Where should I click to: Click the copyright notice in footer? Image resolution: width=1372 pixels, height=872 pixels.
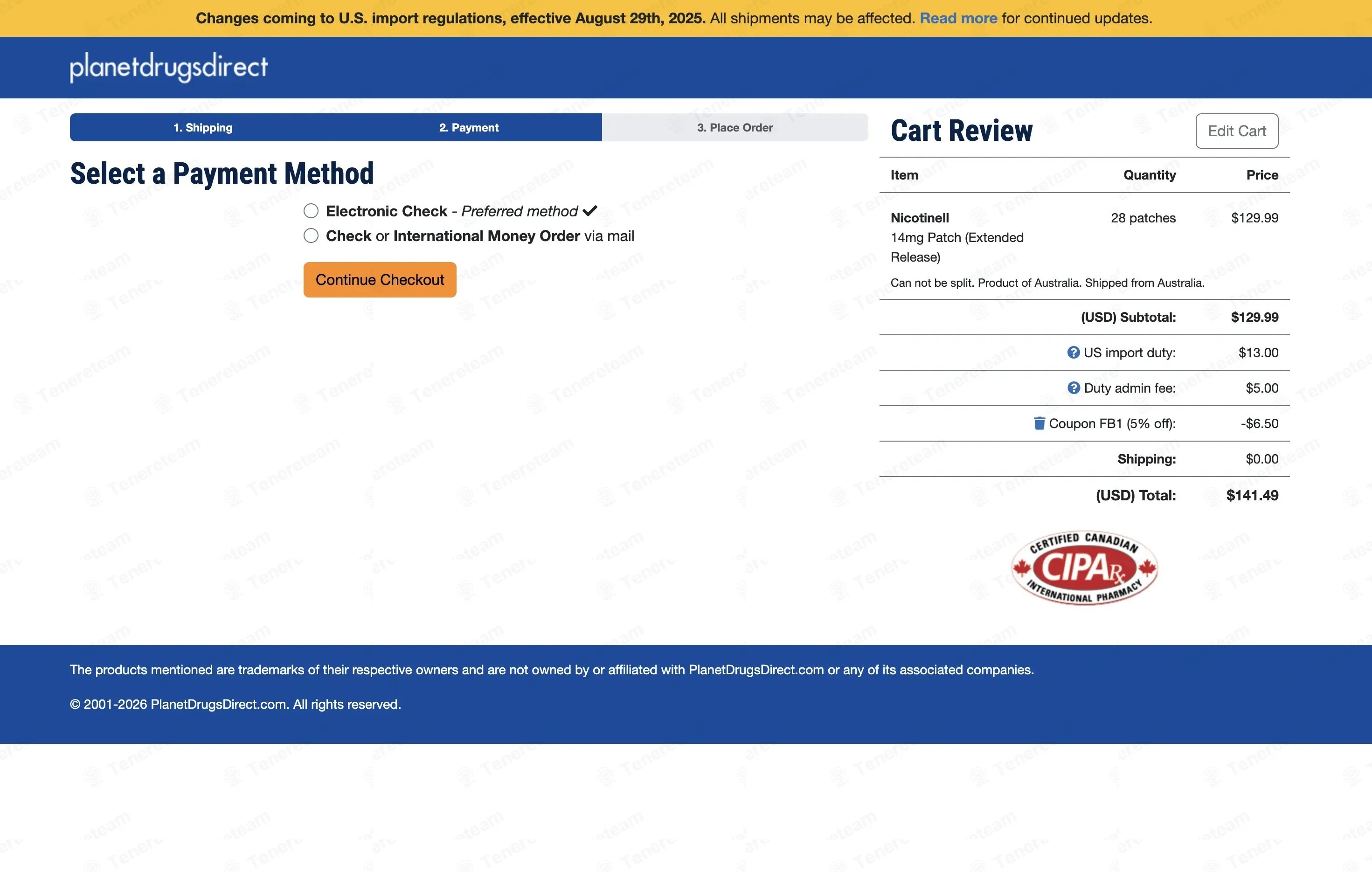(236, 705)
